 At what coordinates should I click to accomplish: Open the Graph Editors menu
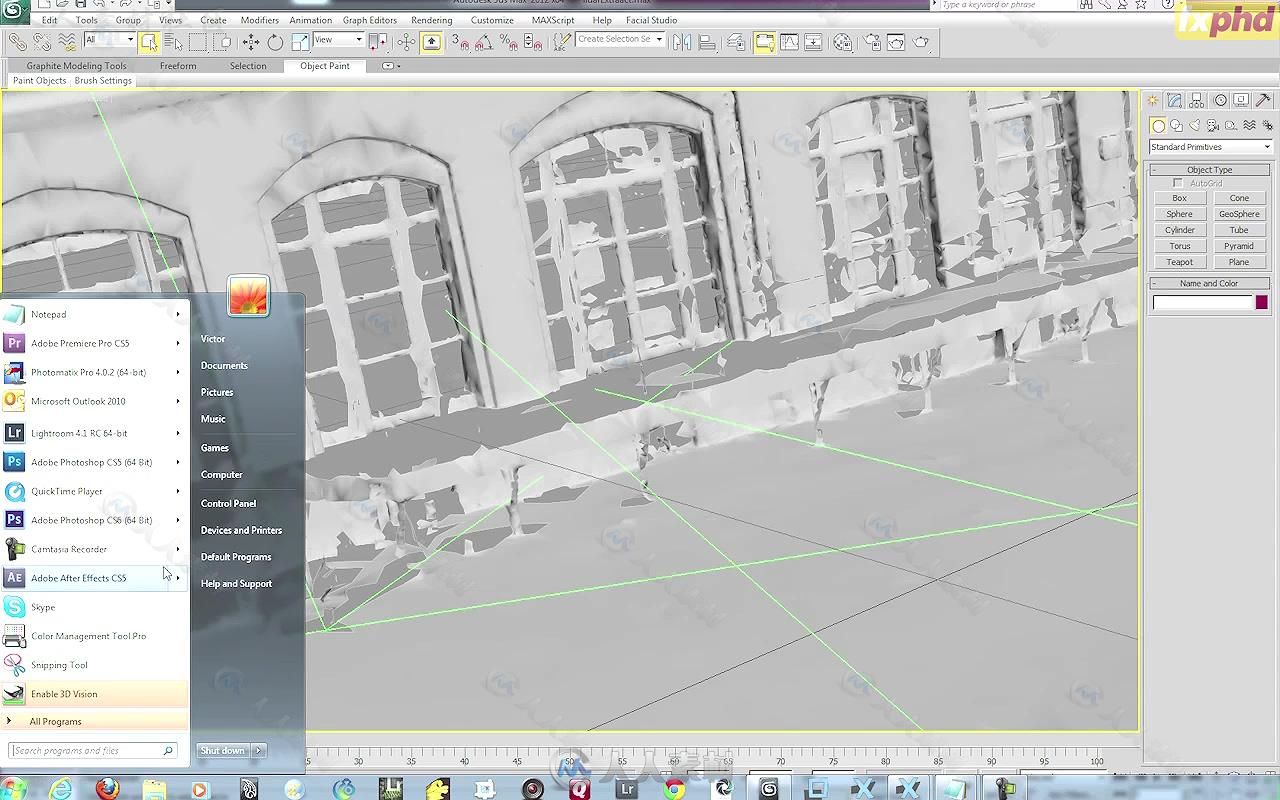370,20
